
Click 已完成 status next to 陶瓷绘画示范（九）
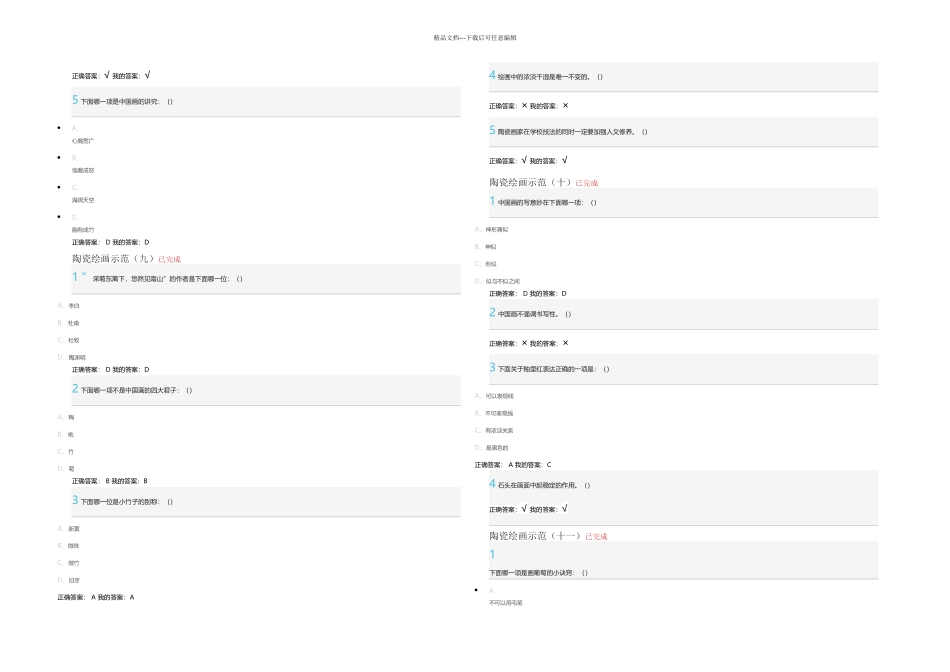click(170, 260)
